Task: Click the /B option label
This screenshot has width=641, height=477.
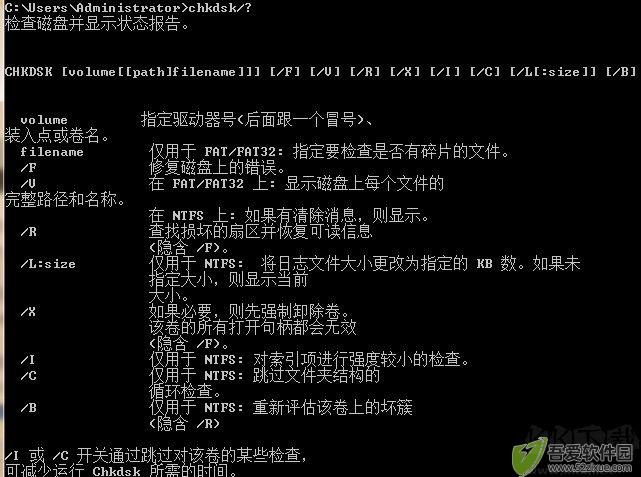Action: (29, 408)
